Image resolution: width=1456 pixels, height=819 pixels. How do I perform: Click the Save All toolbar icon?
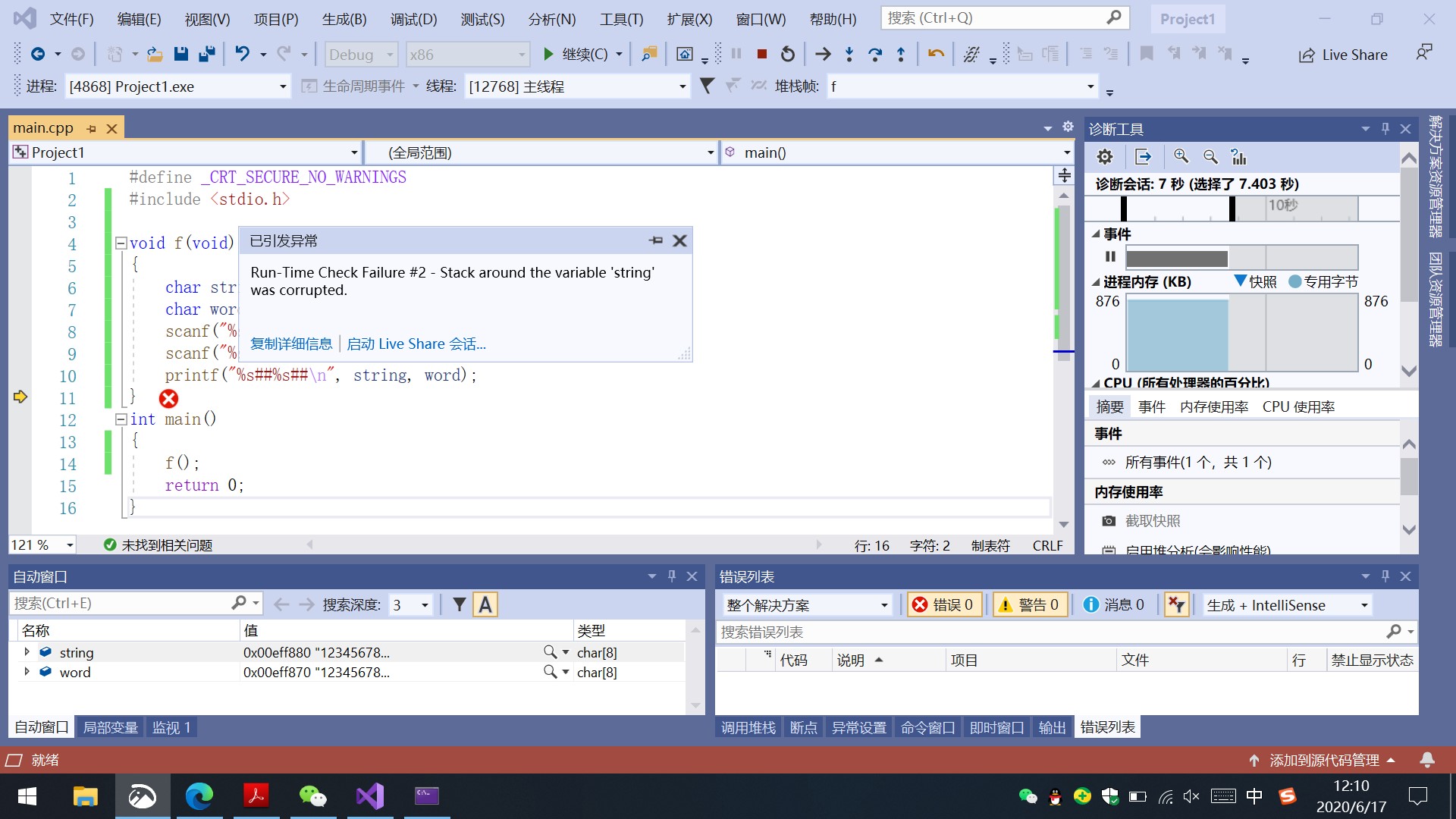(x=206, y=54)
